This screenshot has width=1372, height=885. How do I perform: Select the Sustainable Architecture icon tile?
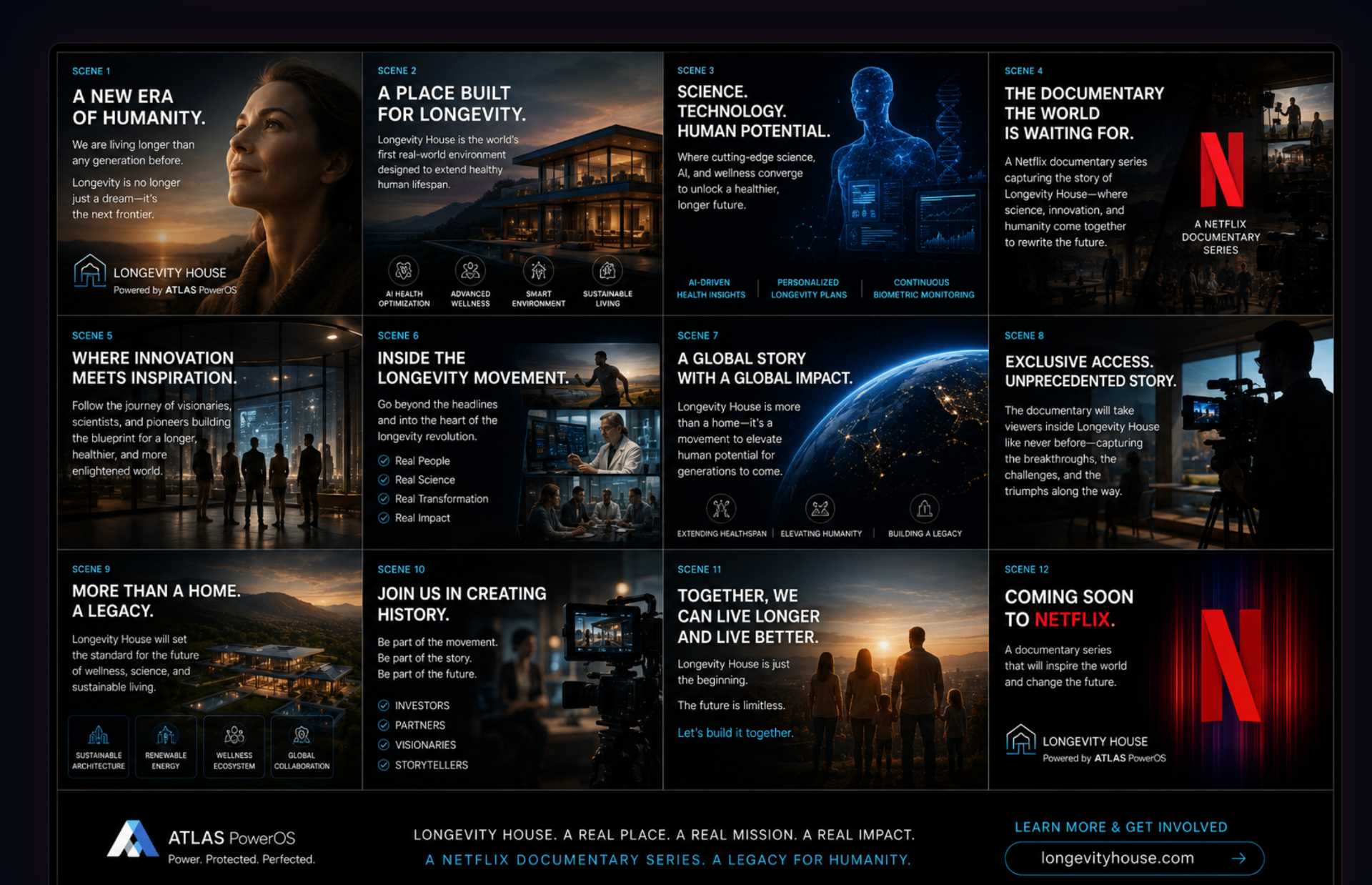point(99,746)
